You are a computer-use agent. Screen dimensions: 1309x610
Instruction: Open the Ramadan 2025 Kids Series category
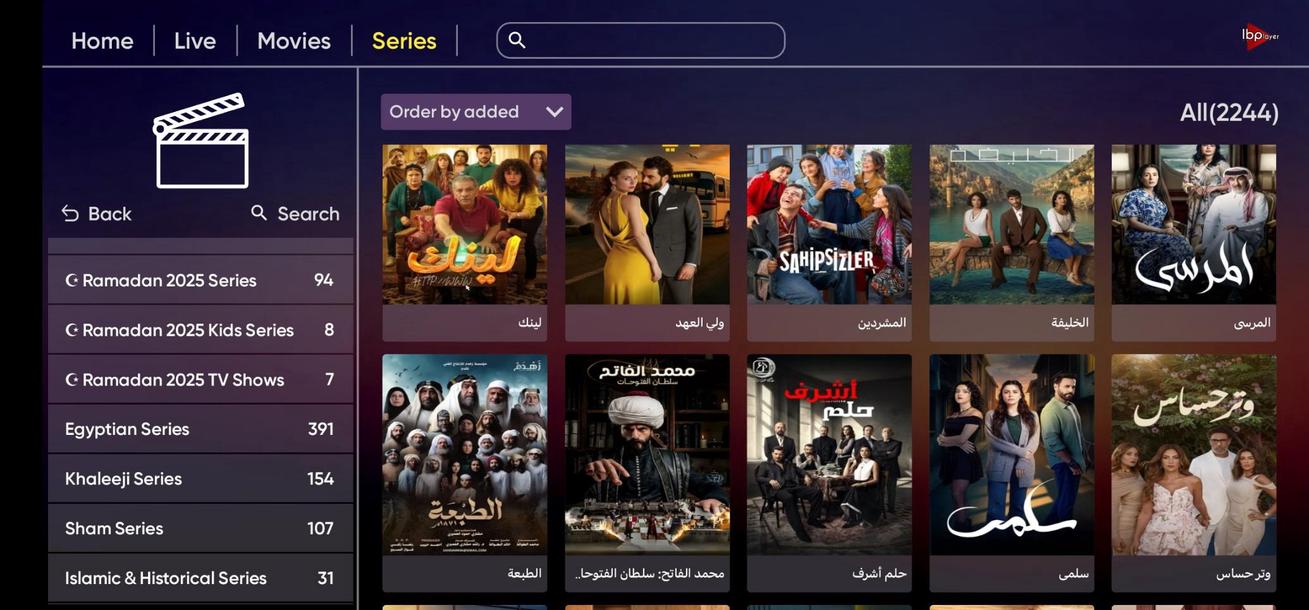point(201,330)
